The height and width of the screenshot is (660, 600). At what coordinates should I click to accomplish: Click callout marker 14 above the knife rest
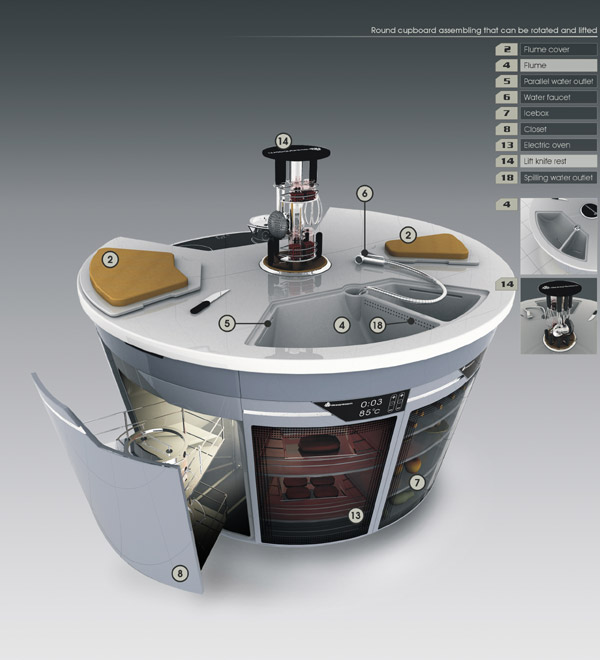click(x=283, y=142)
